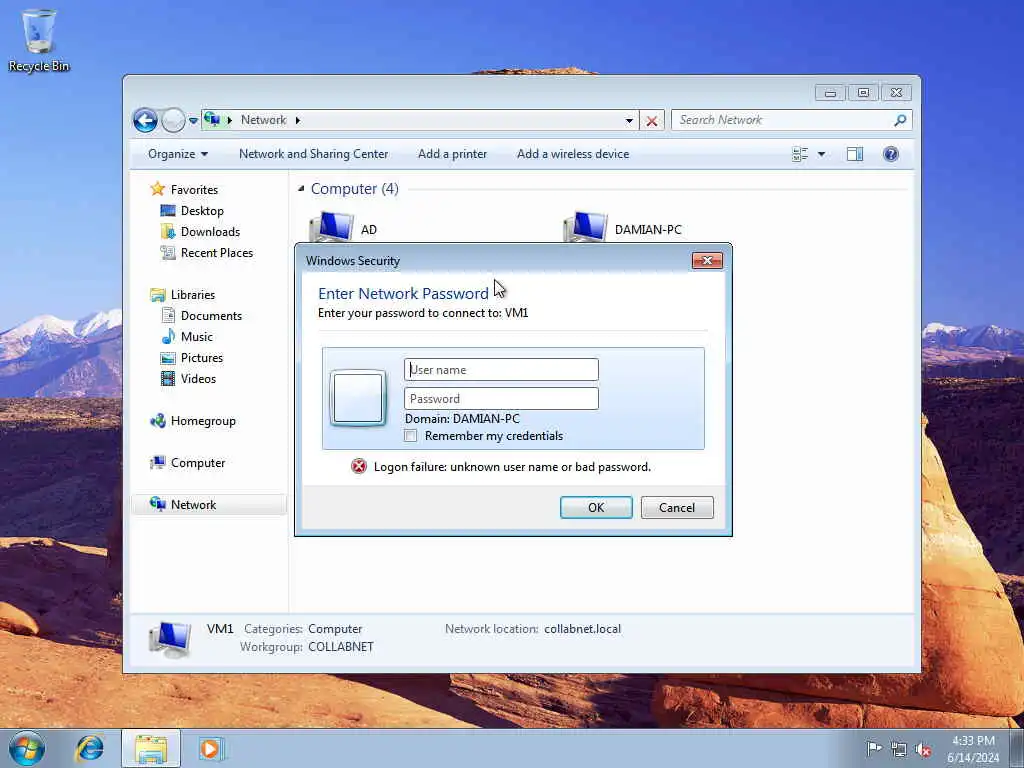This screenshot has width=1024, height=768.
Task: Close the Windows Security dialog
Action: pos(707,261)
